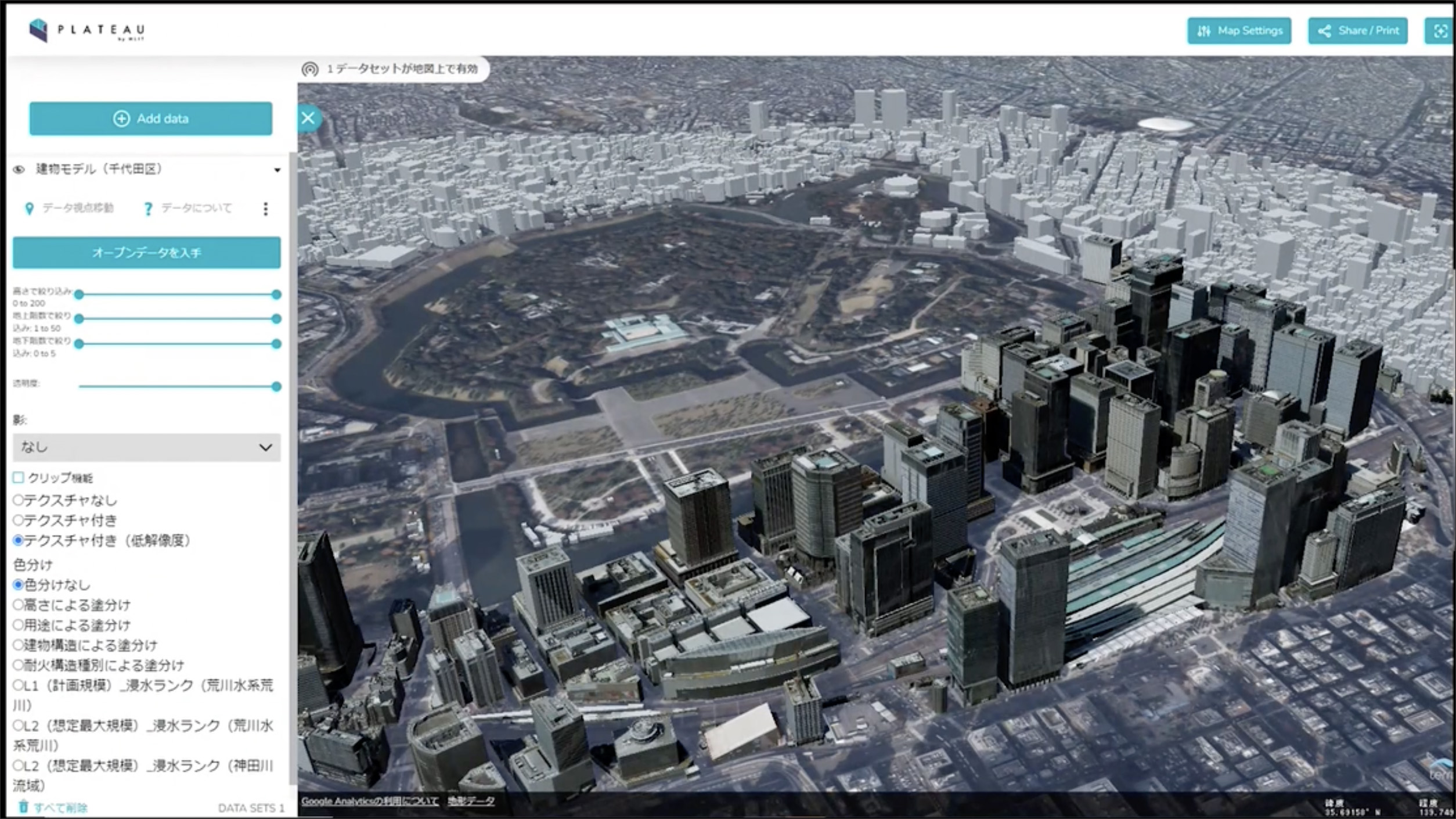Click 0 to 200 height range text
This screenshot has width=1456, height=819.
29,303
